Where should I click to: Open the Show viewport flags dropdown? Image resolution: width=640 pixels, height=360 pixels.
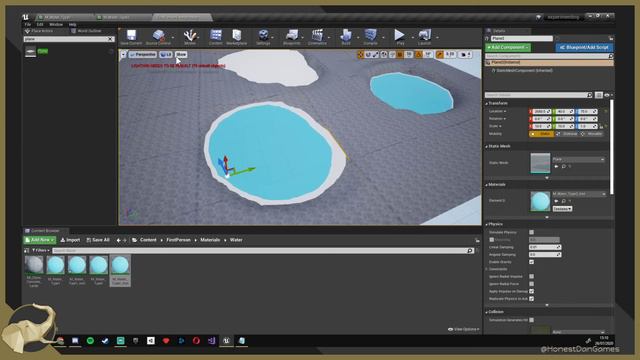click(181, 54)
